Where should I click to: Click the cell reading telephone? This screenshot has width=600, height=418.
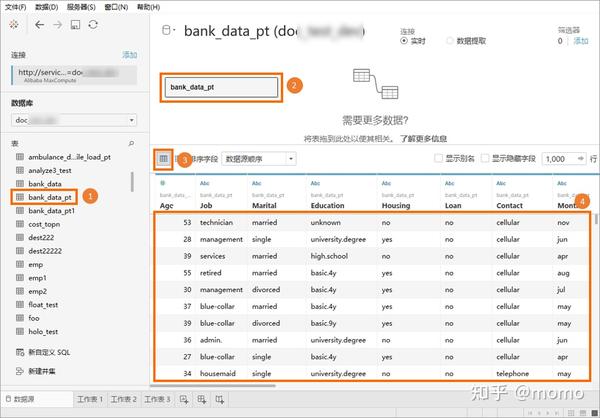click(x=512, y=374)
